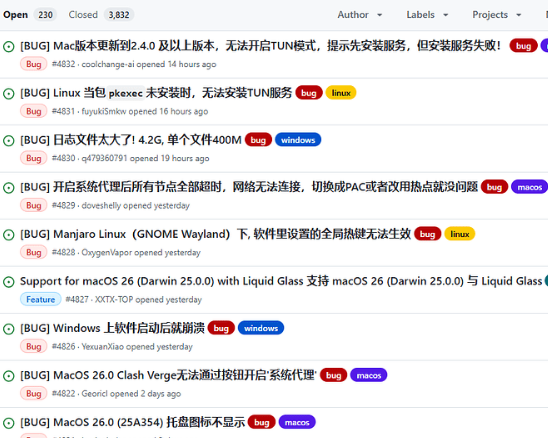Click Bug type badge under issue #4822
Screen dimensions: 548x438
34,394
